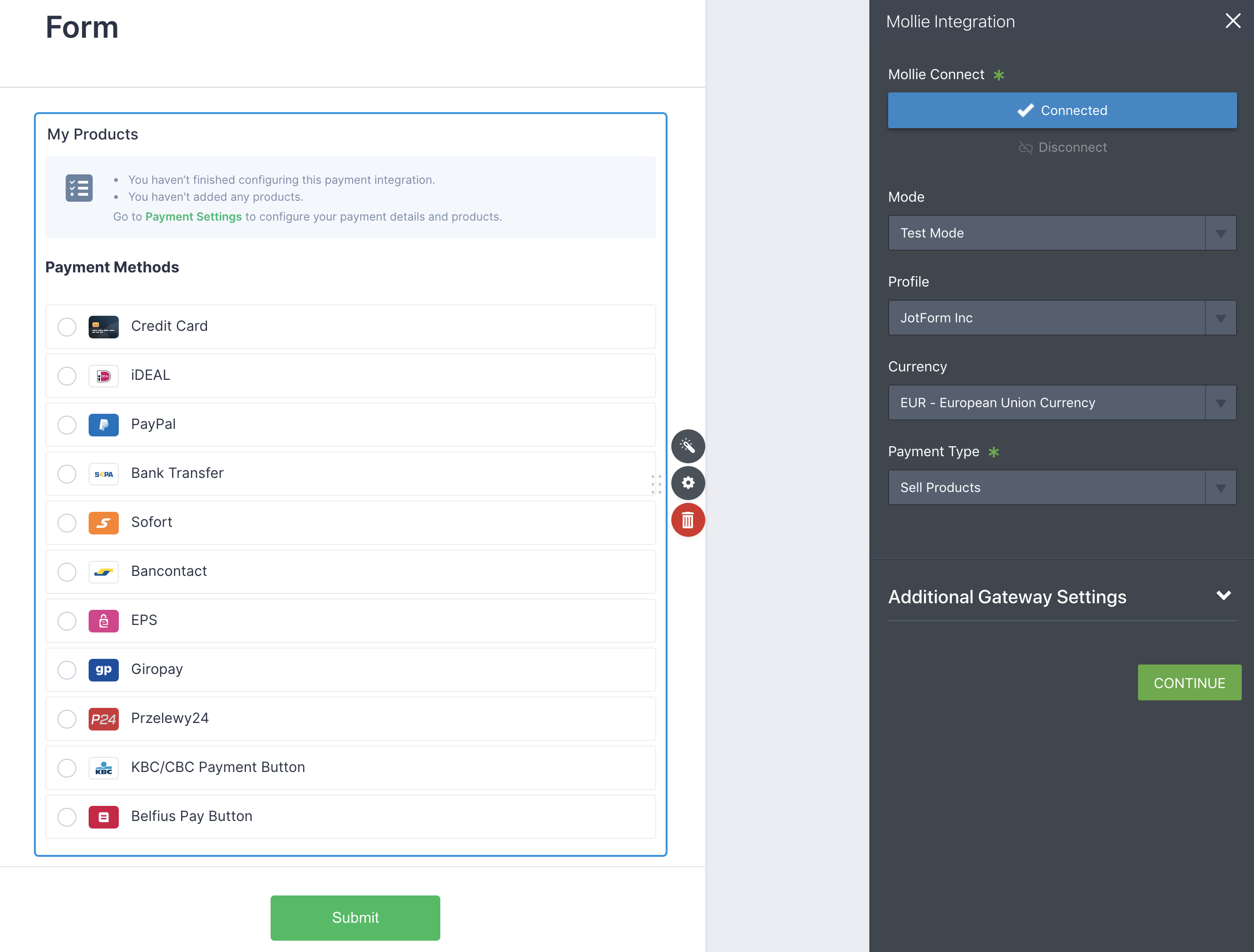This screenshot has width=1254, height=952.
Task: Select the Credit Card radio button
Action: click(x=67, y=327)
